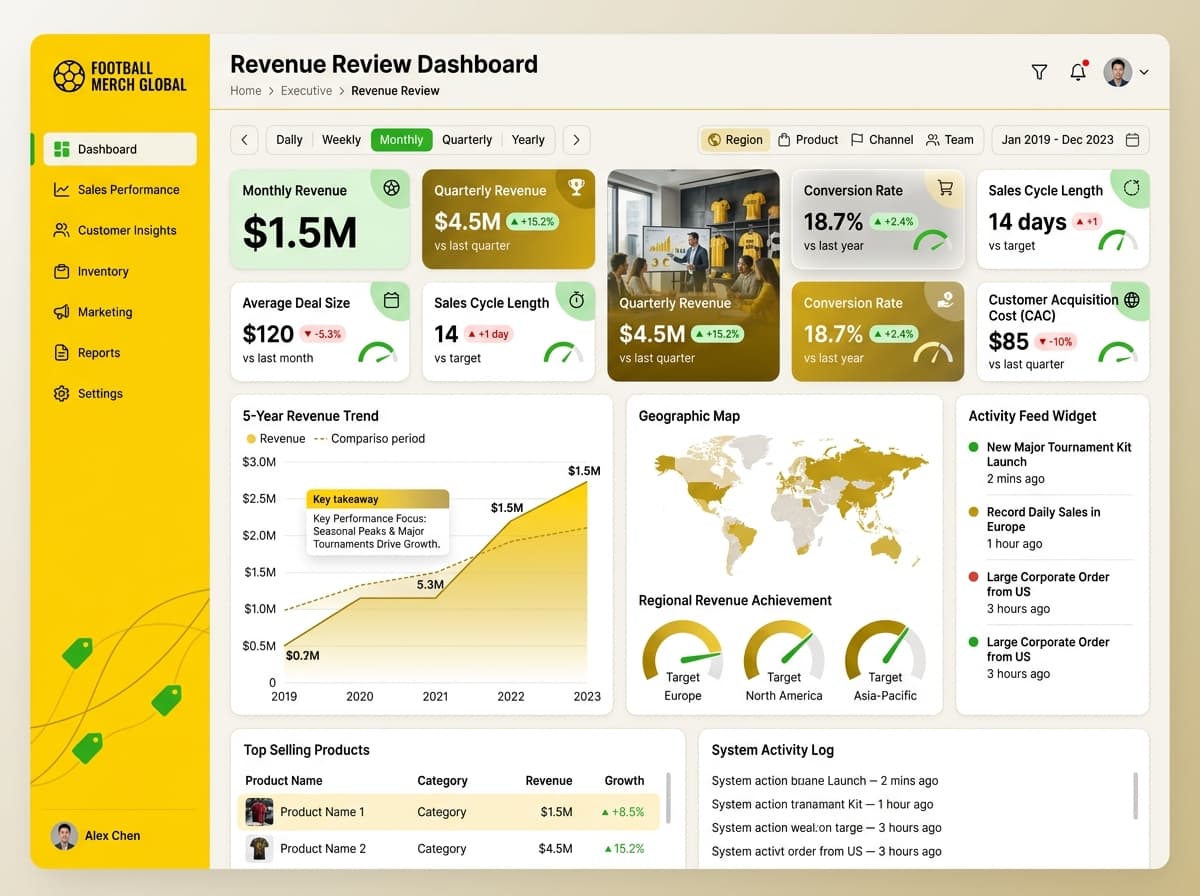Viewport: 1200px width, 896px height.
Task: Open Record Daily Sales in Europe activity
Action: click(x=1051, y=527)
